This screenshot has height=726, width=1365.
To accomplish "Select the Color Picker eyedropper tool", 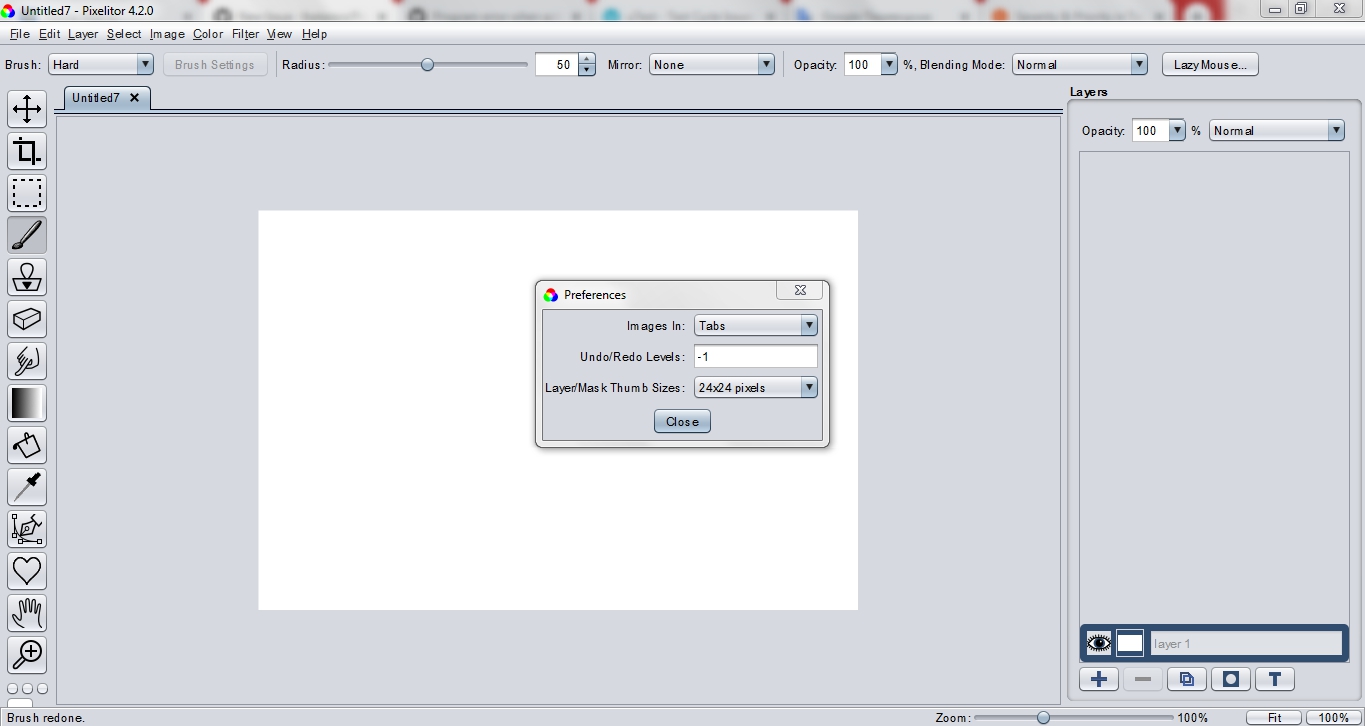I will coord(27,487).
